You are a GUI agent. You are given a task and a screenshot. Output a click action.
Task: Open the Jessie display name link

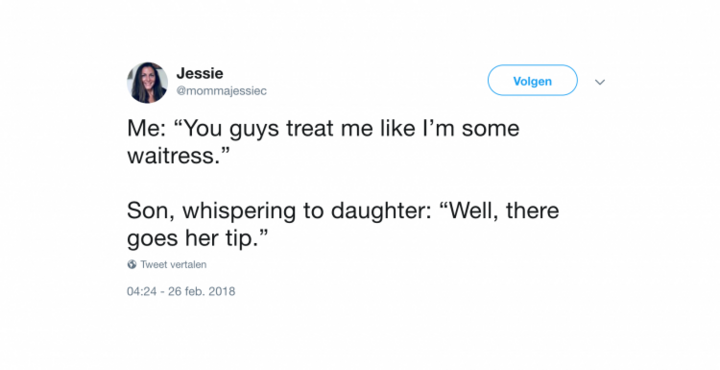pos(200,73)
